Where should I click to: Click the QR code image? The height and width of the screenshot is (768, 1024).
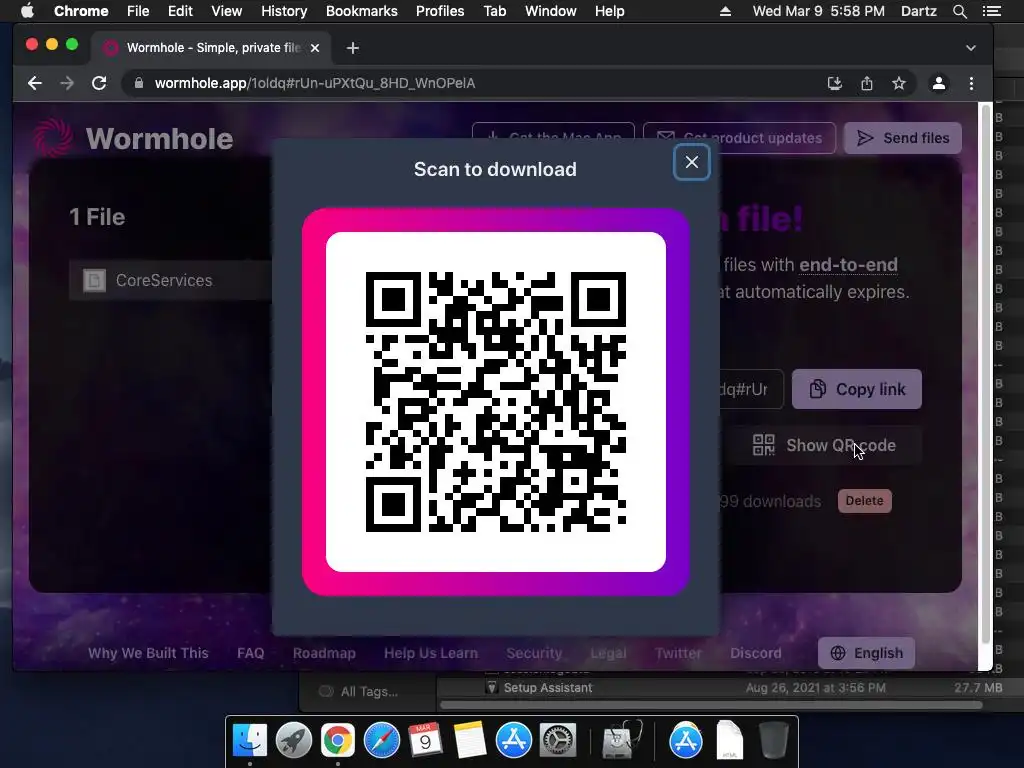click(496, 402)
